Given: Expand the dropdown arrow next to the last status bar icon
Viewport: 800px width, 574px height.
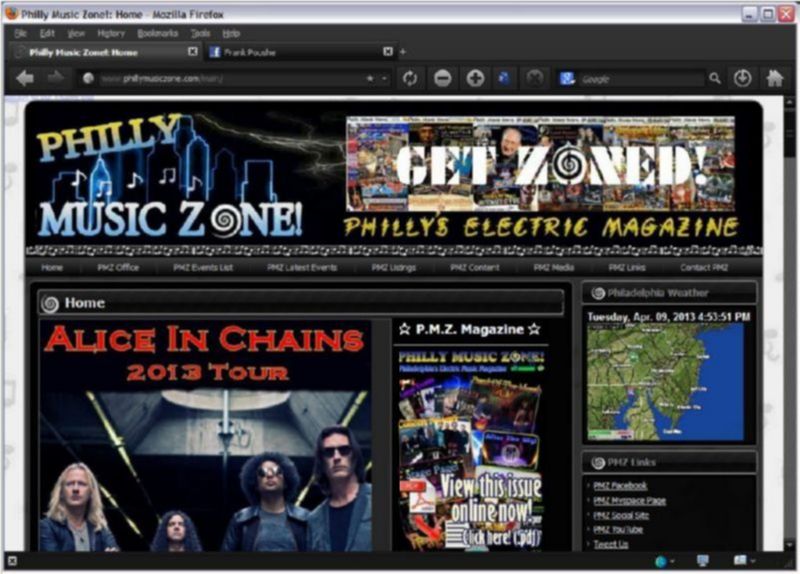Looking at the screenshot, I should coord(754,561).
